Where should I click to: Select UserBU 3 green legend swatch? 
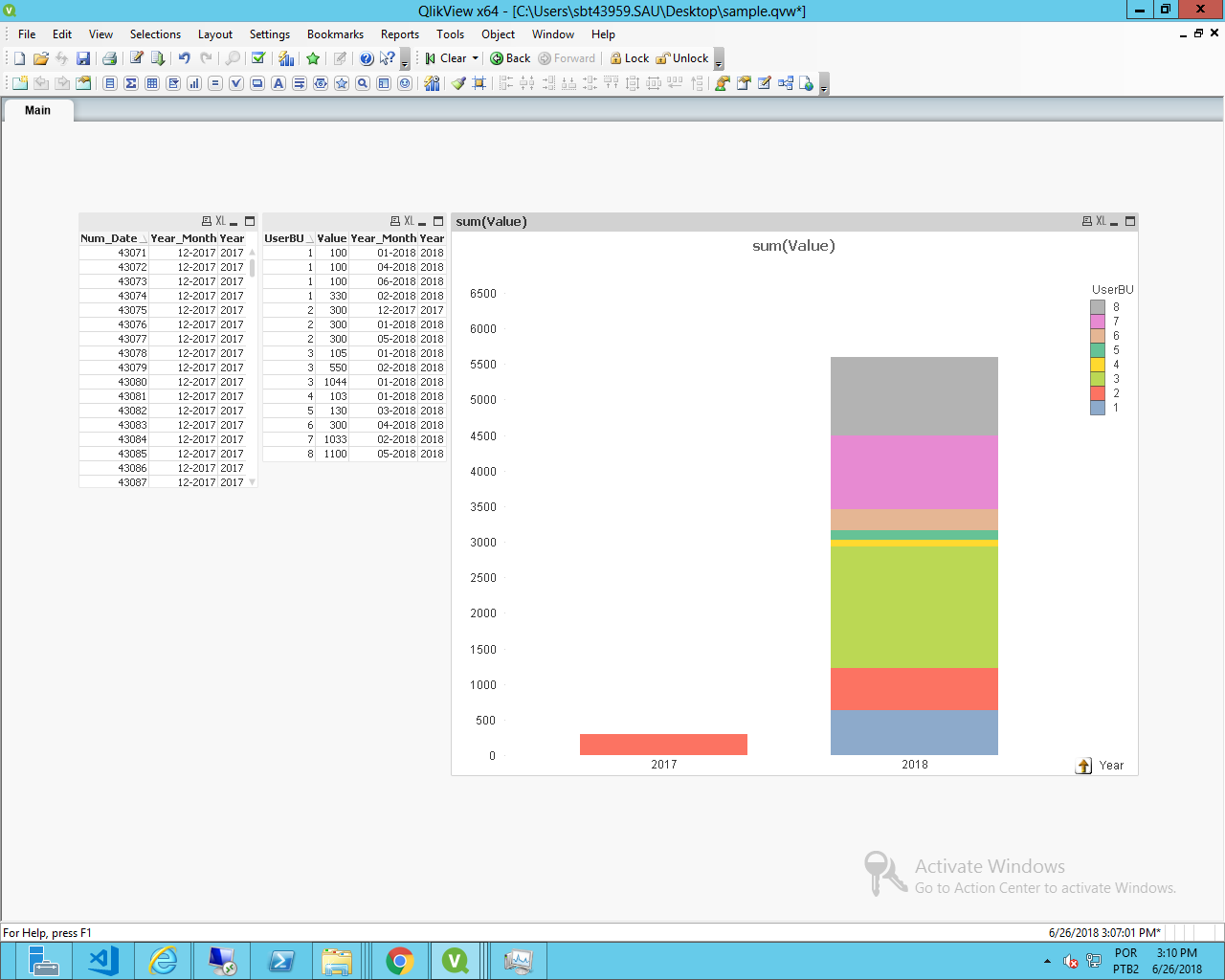point(1098,379)
